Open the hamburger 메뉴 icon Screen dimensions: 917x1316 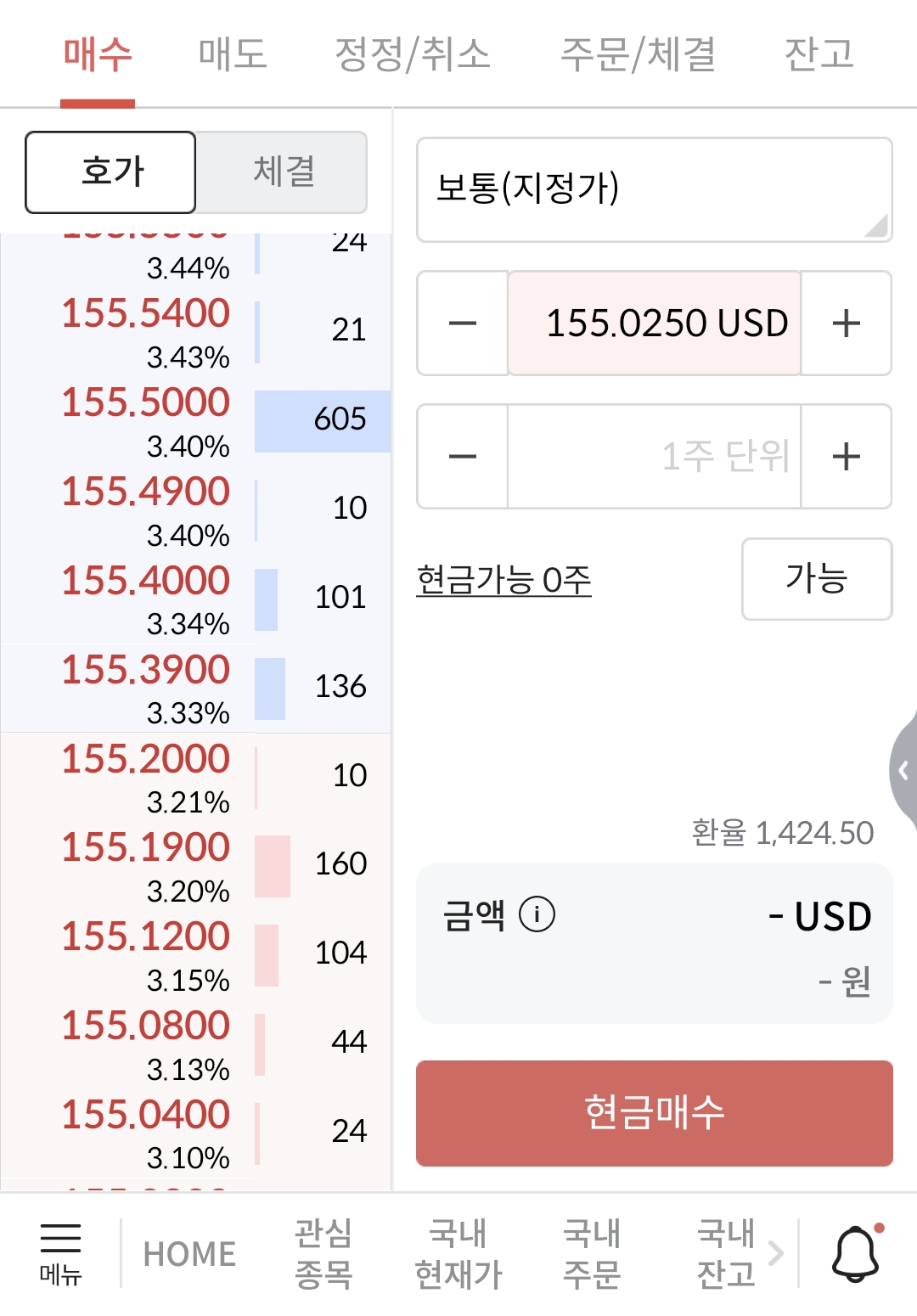coord(60,1253)
